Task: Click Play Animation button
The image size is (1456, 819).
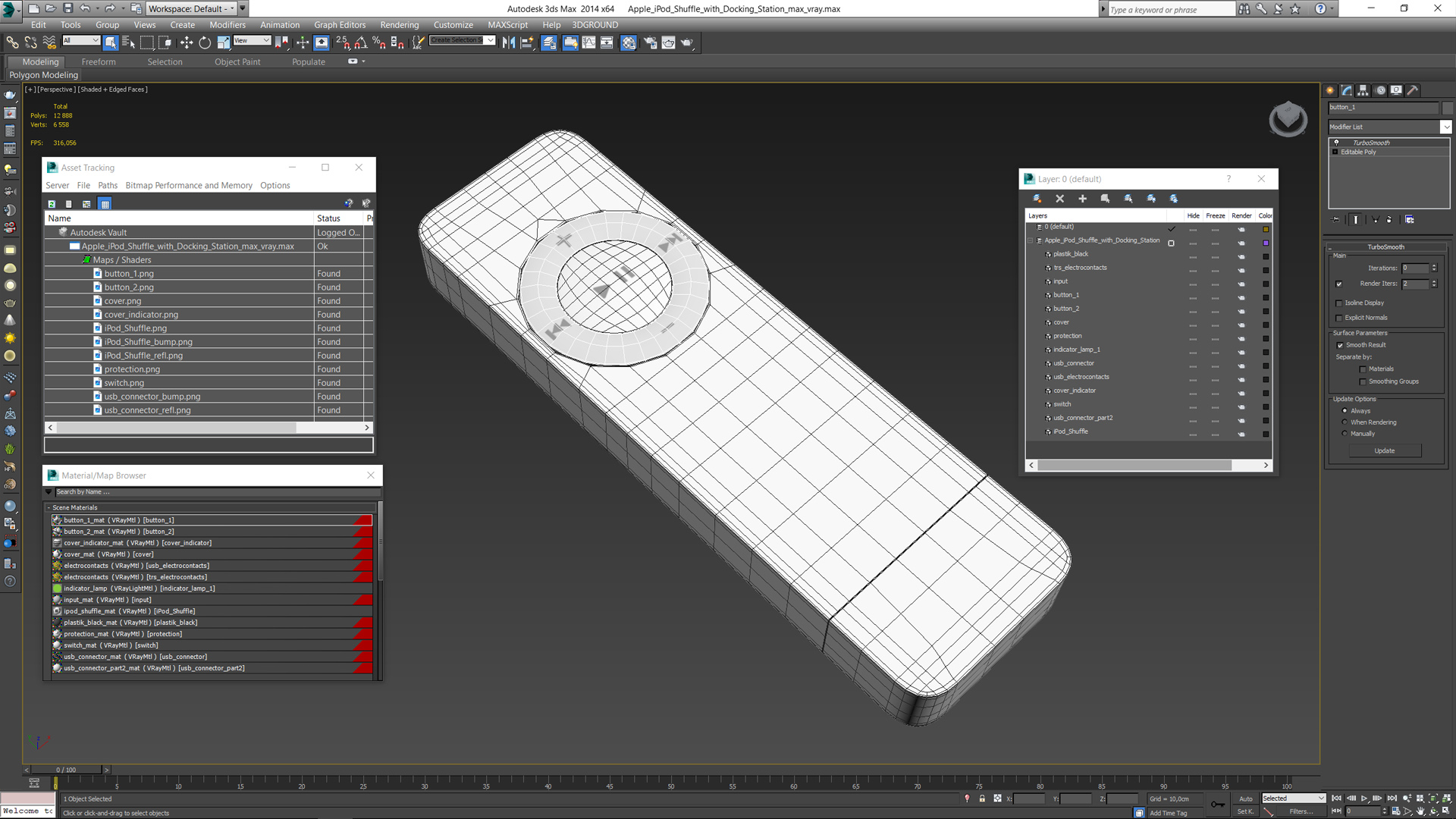Action: 1364,799
